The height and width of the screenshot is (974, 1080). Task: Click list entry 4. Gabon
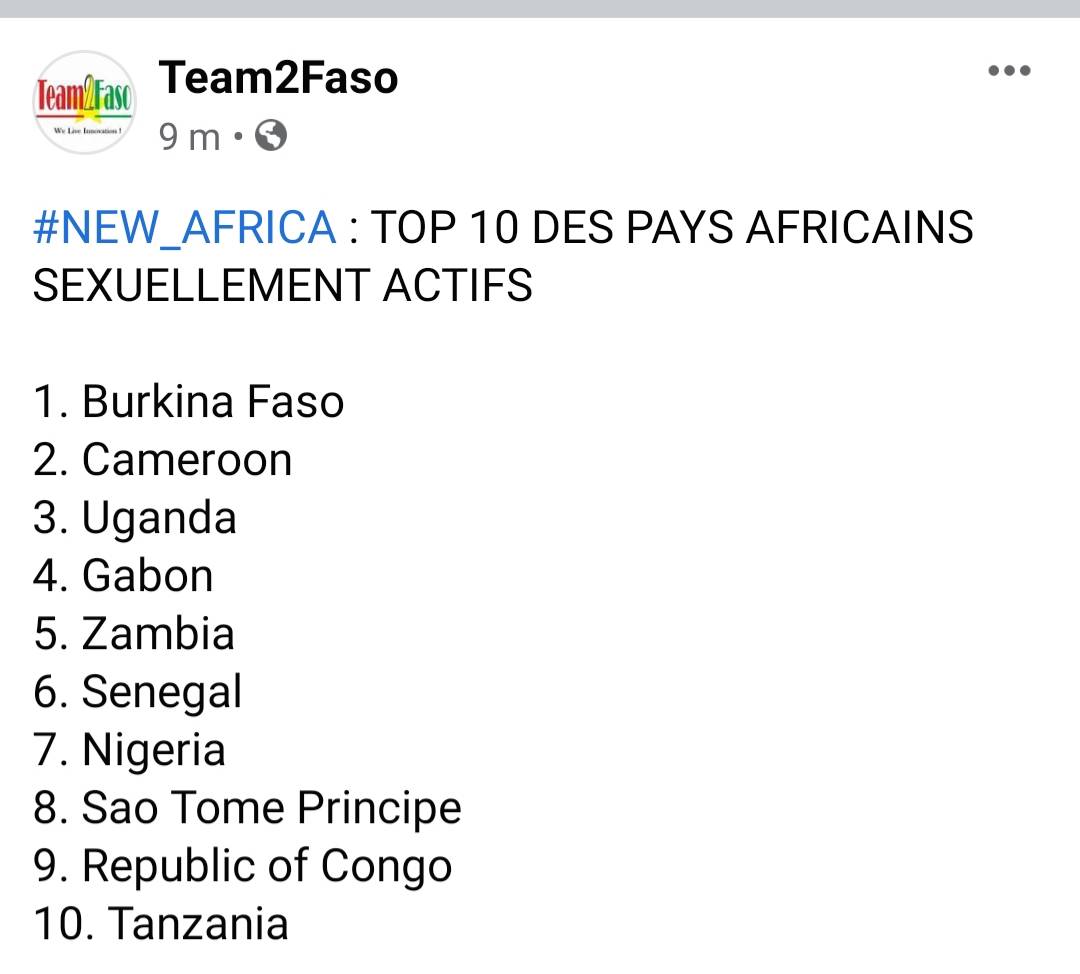(x=123, y=575)
